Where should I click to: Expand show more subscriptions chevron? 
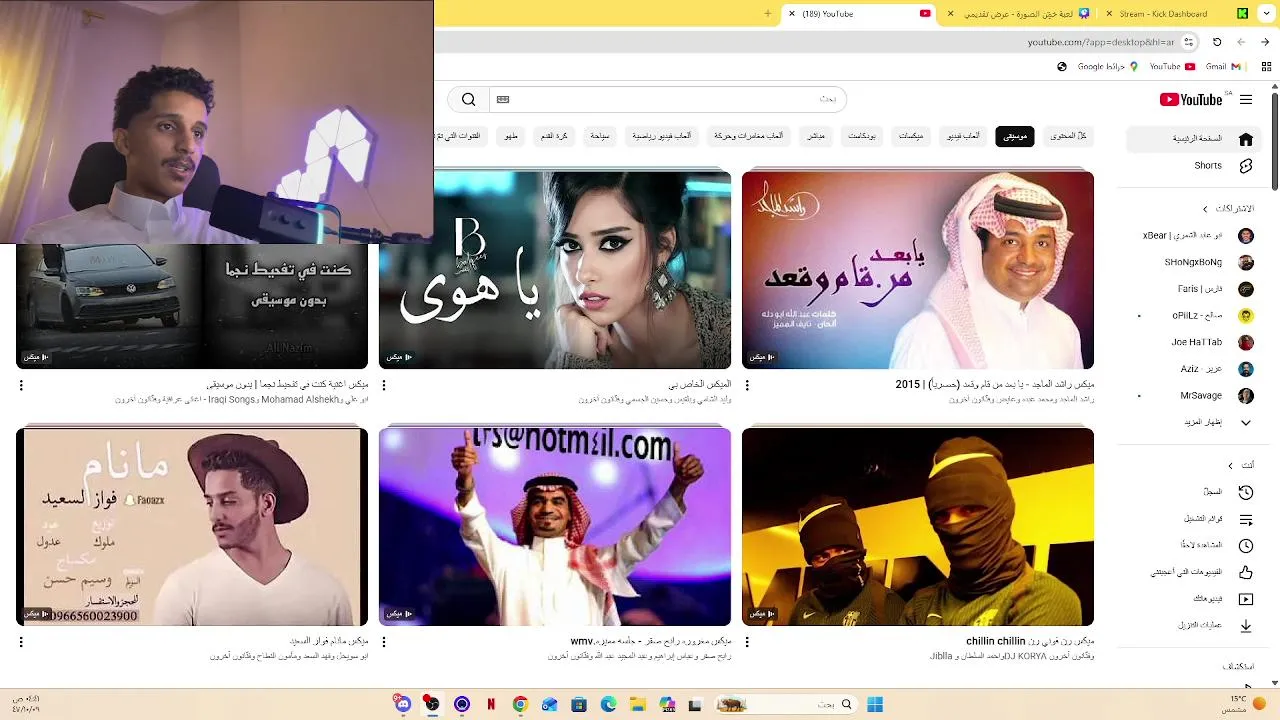pos(1246,423)
